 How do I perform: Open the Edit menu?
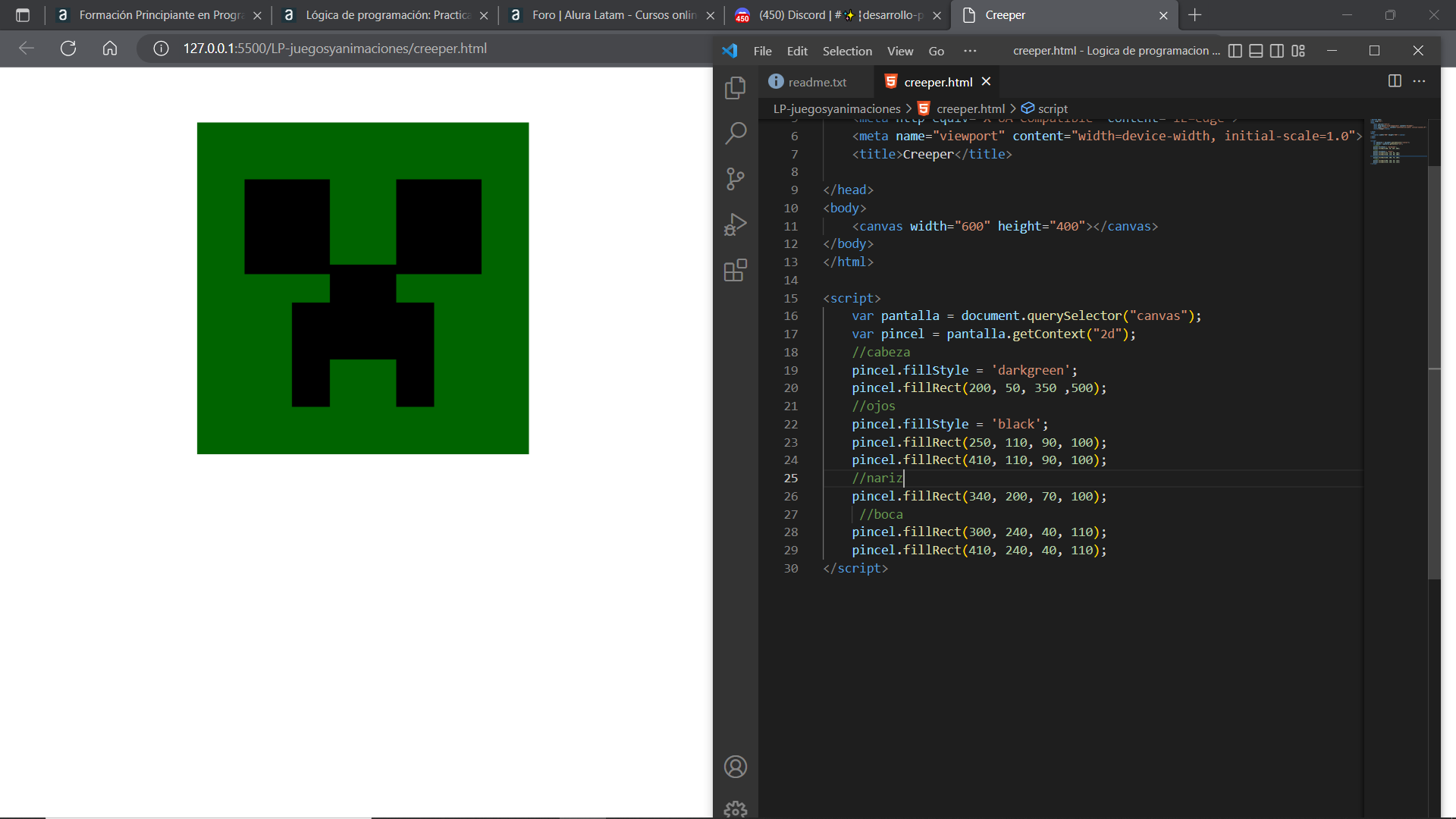(797, 51)
